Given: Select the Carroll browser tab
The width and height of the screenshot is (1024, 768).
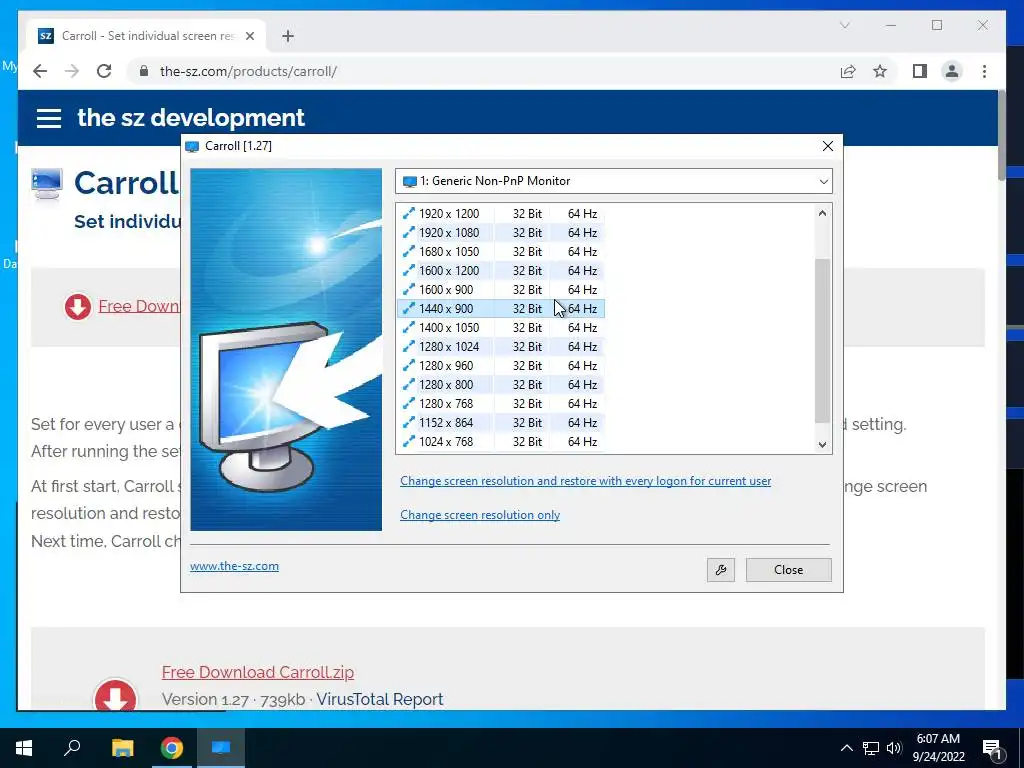Looking at the screenshot, I should [x=146, y=36].
